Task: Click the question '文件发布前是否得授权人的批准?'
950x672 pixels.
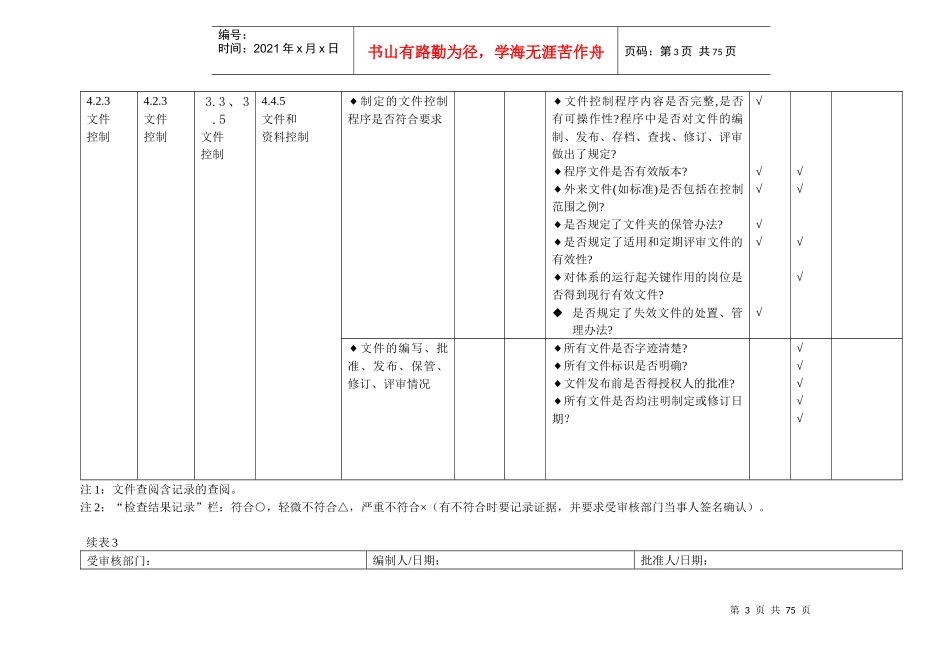Action: (x=644, y=384)
